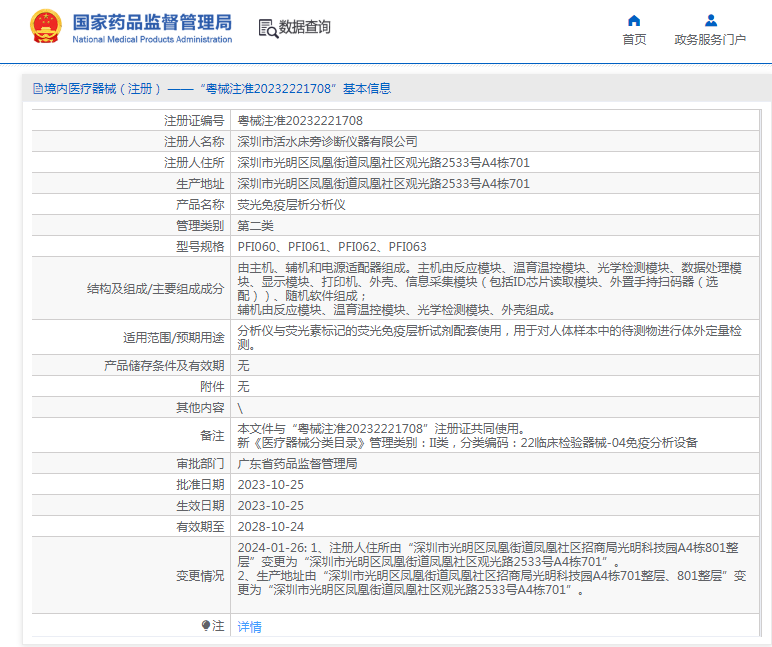Viewport: 772px width, 647px height.
Task: Select 广东省药品监督管理局 approval department
Action: pyautogui.click(x=297, y=464)
